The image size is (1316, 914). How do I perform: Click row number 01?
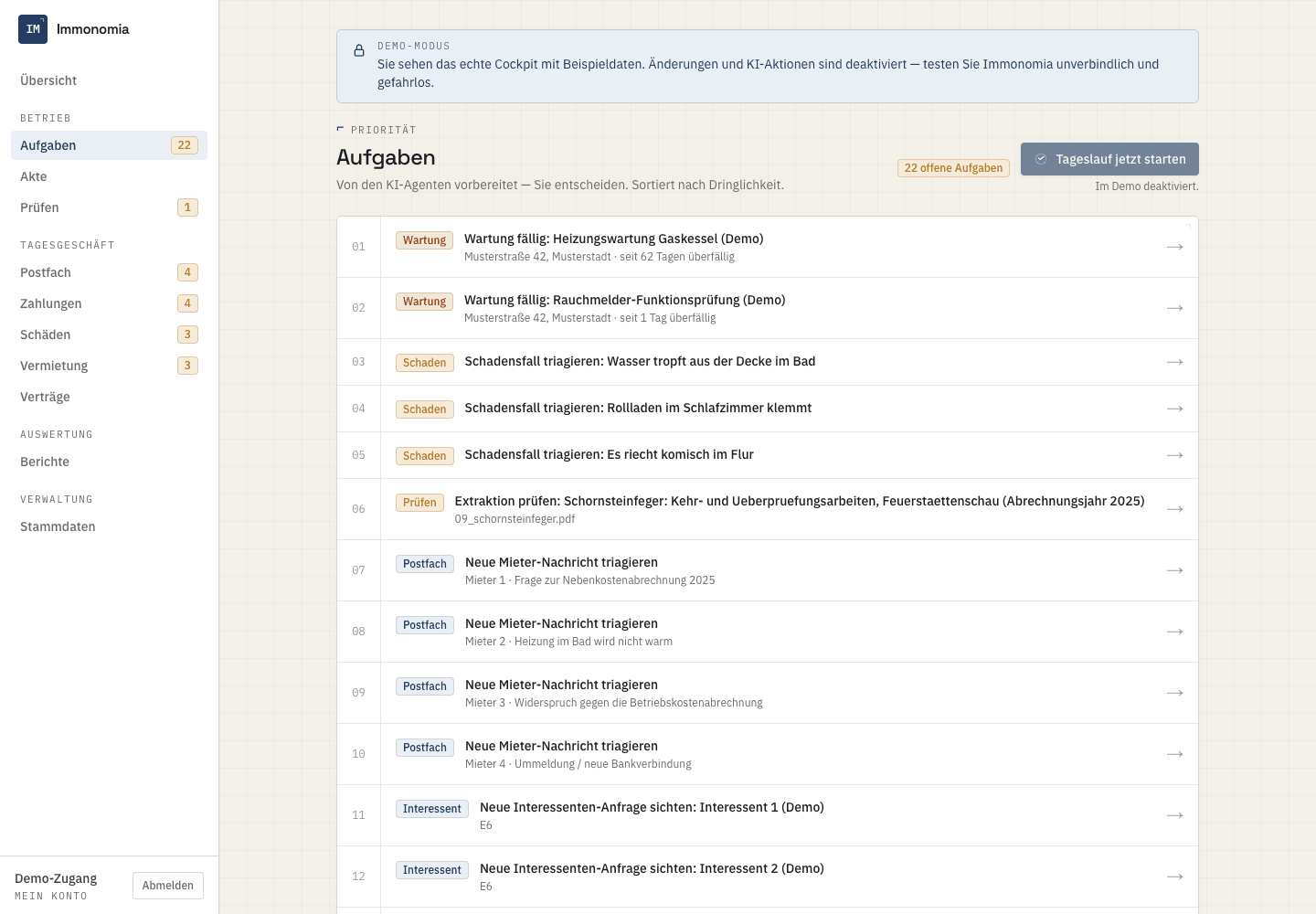coord(358,247)
